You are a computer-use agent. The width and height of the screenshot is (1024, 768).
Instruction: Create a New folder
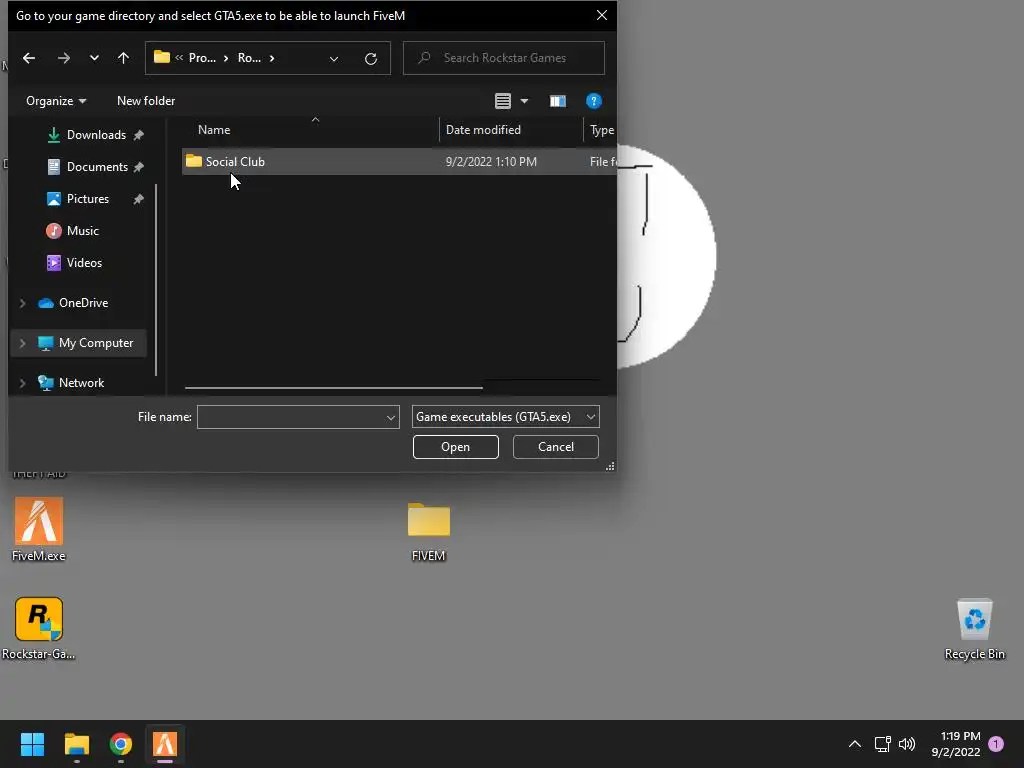click(146, 101)
